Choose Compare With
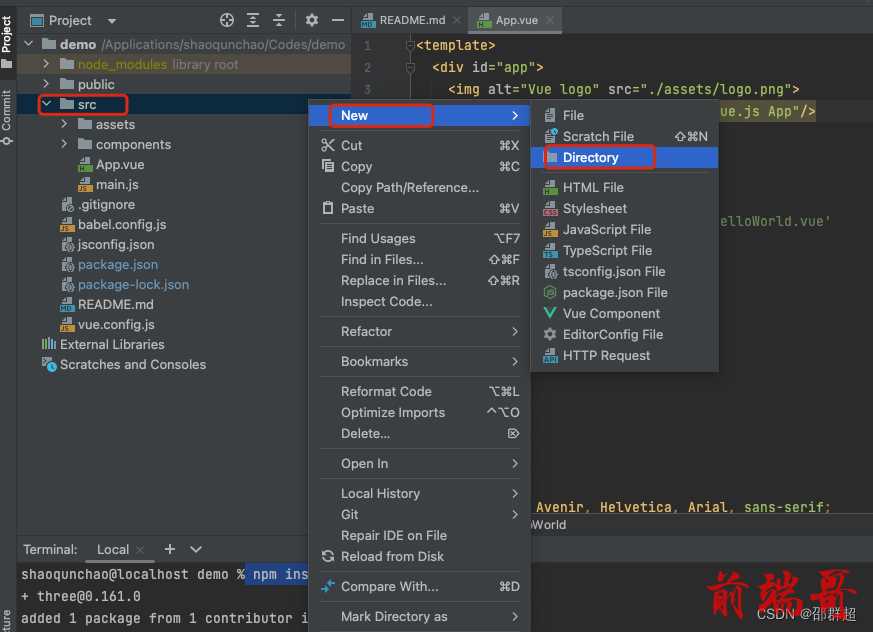 (x=419, y=587)
